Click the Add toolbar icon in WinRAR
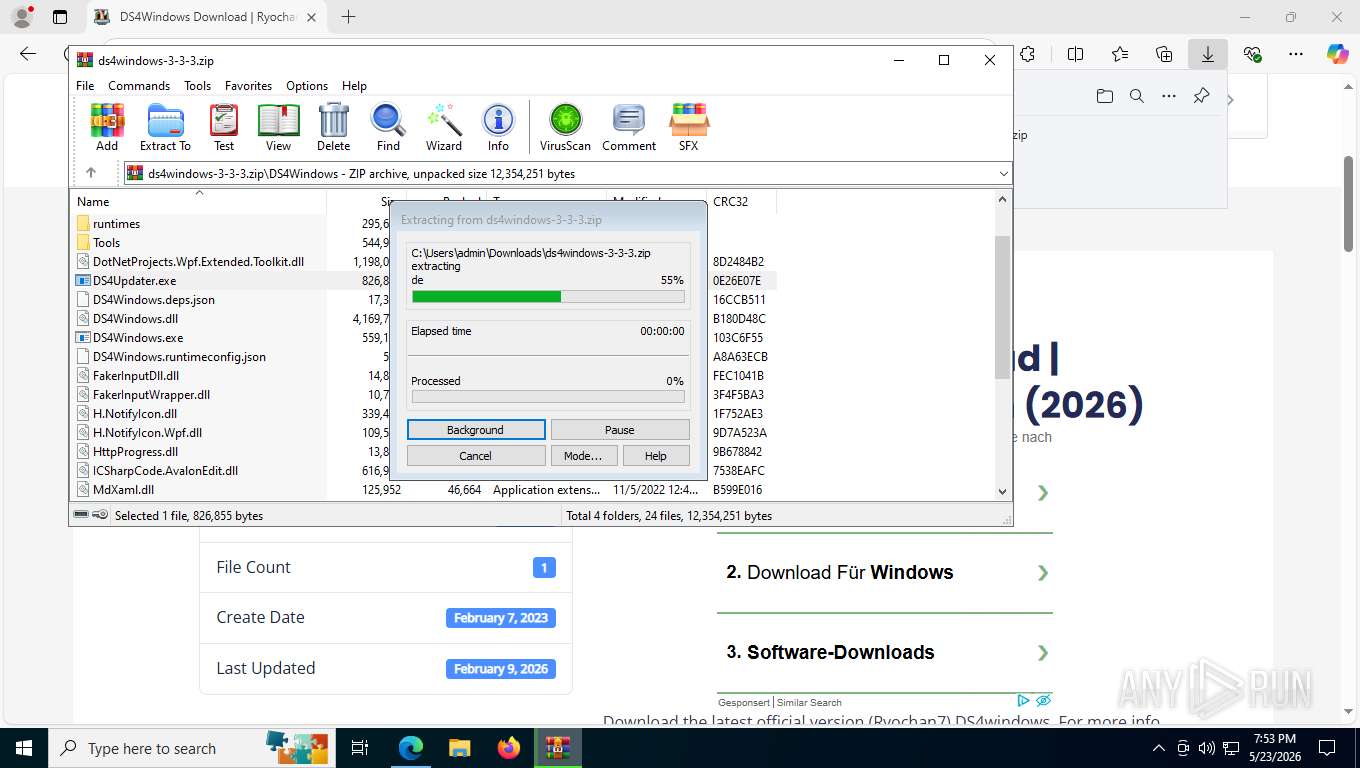The height and width of the screenshot is (768, 1360). click(x=107, y=126)
